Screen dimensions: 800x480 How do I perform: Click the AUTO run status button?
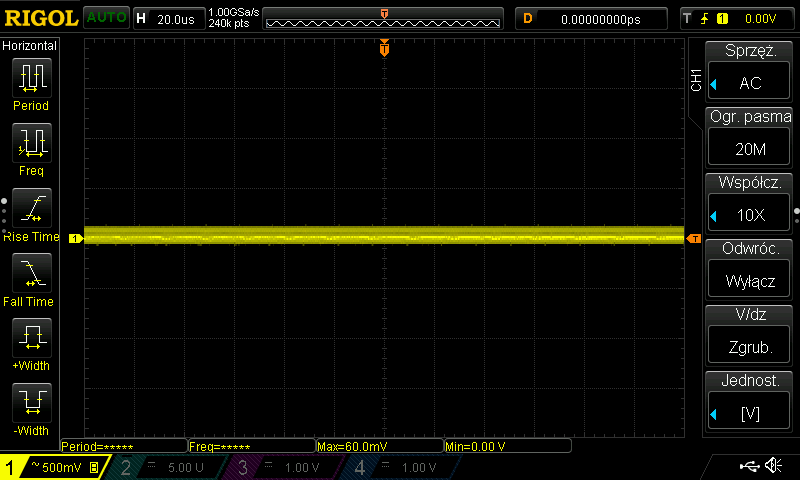pyautogui.click(x=106, y=18)
